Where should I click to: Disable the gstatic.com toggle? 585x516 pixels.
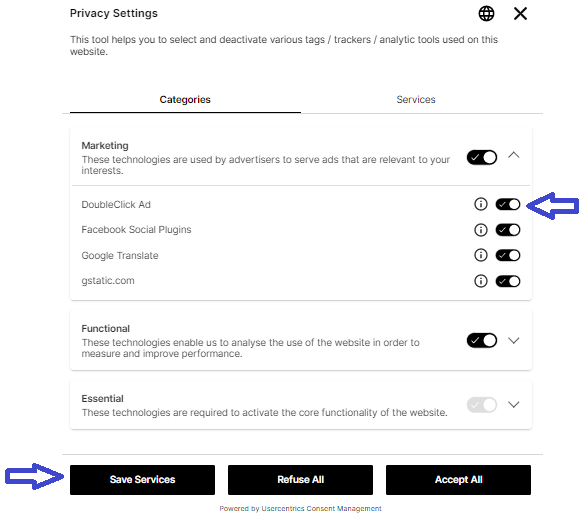coord(508,281)
